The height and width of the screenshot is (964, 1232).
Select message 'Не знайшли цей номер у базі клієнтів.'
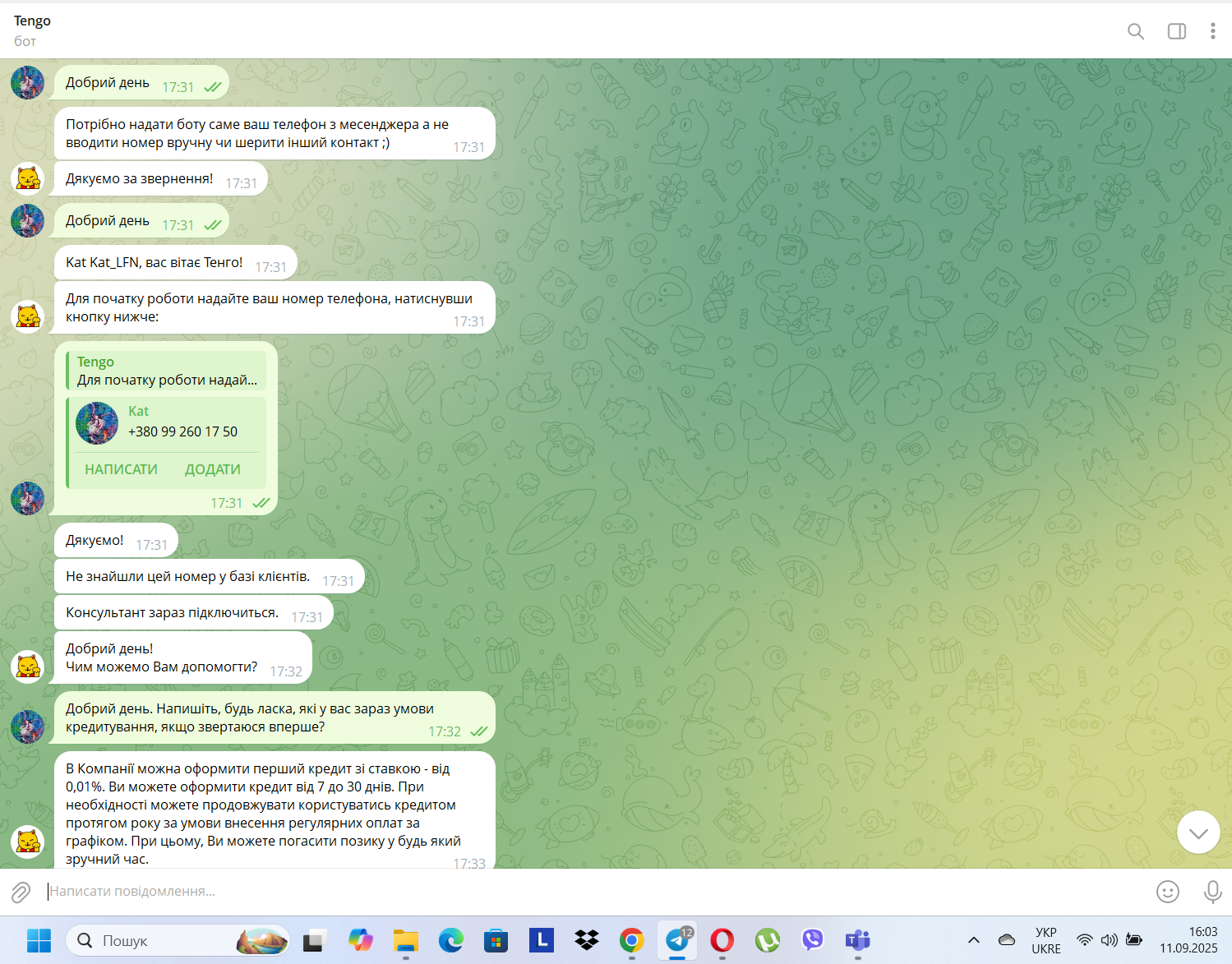pos(210,577)
